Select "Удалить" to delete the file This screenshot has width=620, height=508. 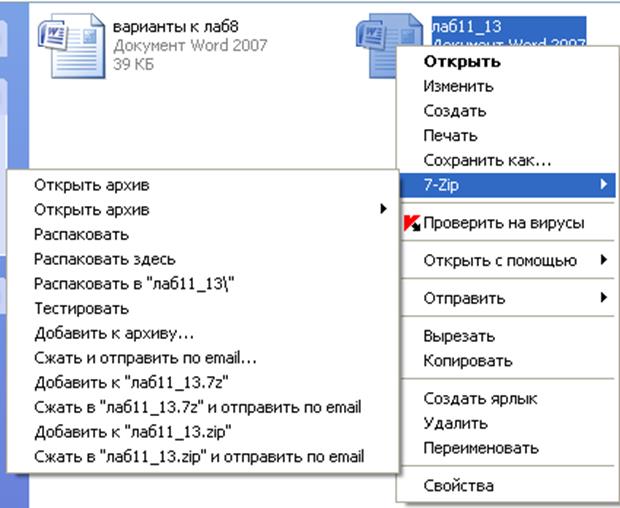[x=455, y=423]
